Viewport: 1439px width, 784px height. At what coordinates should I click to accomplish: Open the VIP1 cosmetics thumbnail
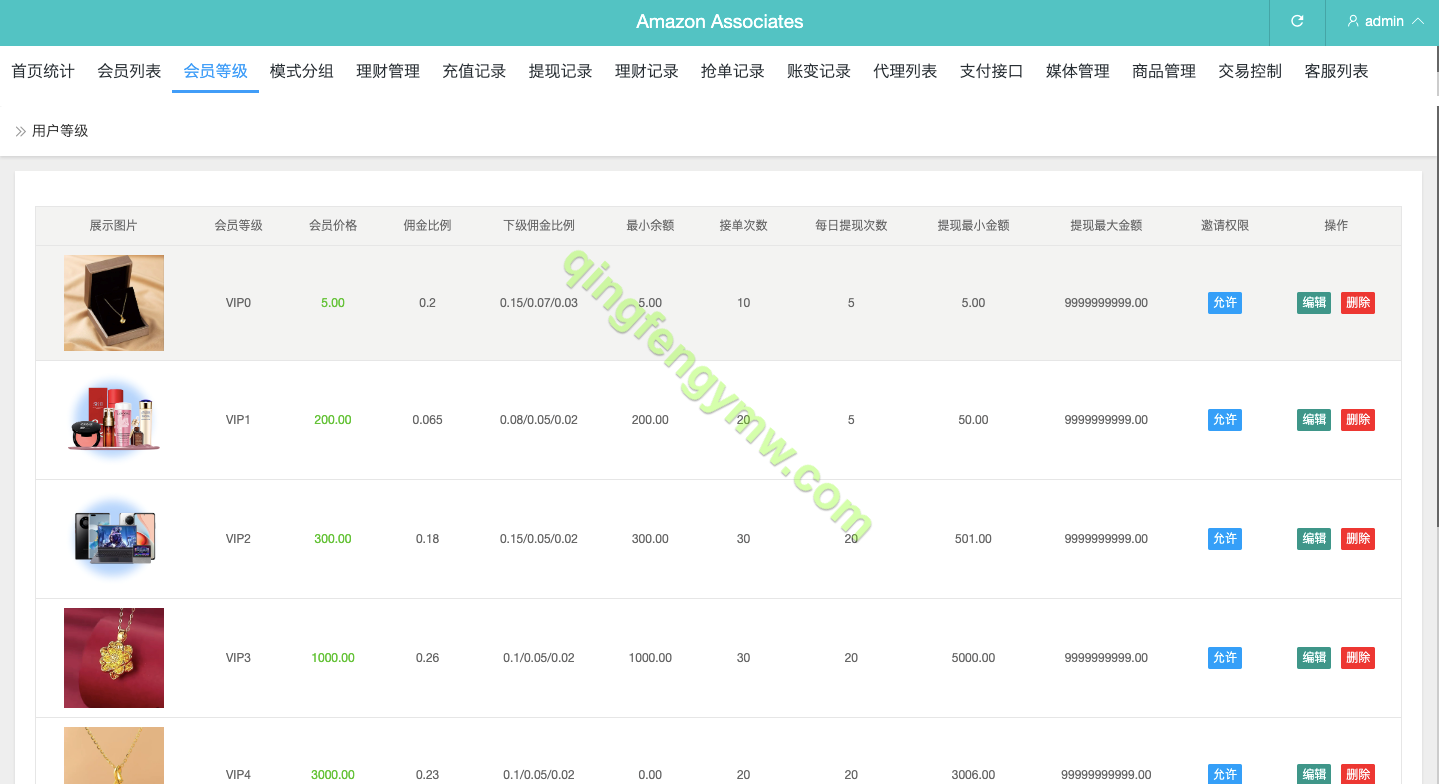coord(114,419)
